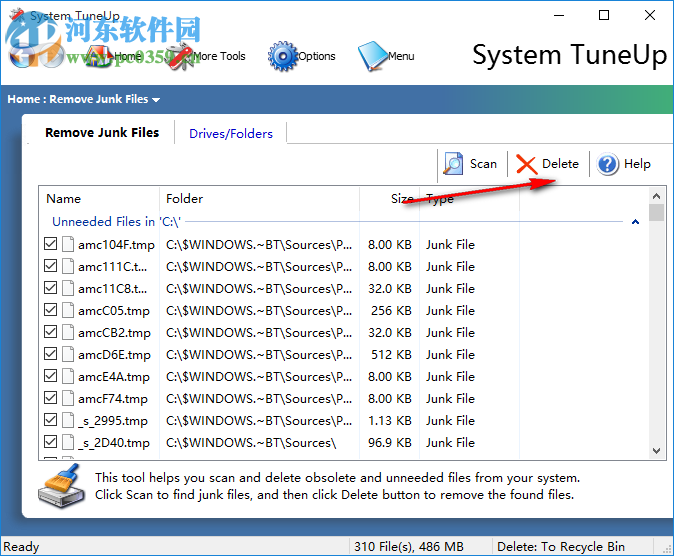Screen dimensions: 674x556
Task: Click the 96.9 KB size value
Action: tap(389, 442)
